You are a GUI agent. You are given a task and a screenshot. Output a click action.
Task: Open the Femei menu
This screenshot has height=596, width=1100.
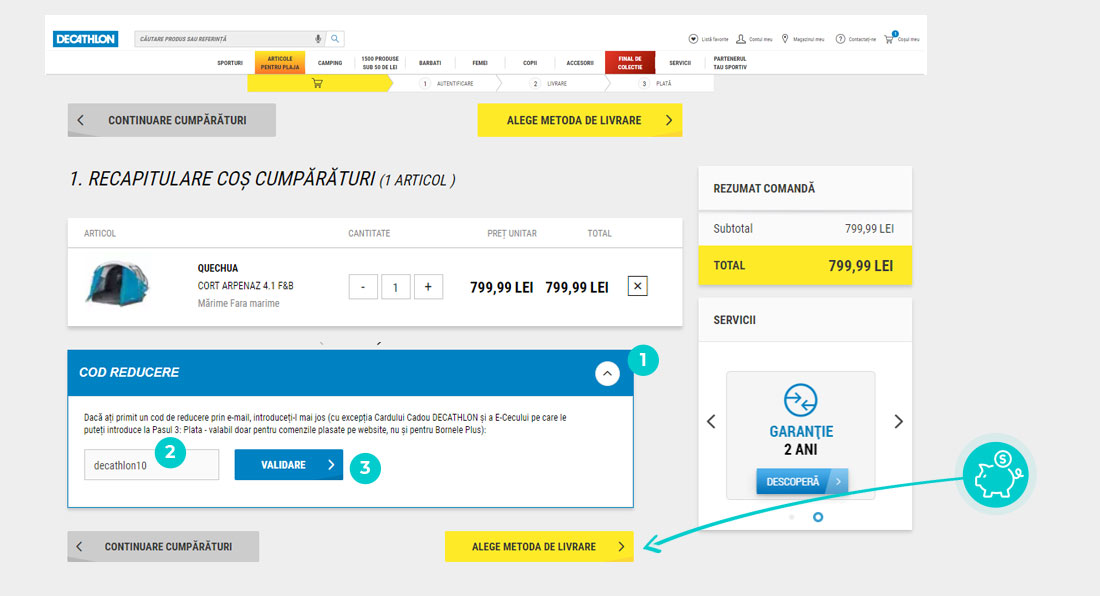[x=480, y=63]
